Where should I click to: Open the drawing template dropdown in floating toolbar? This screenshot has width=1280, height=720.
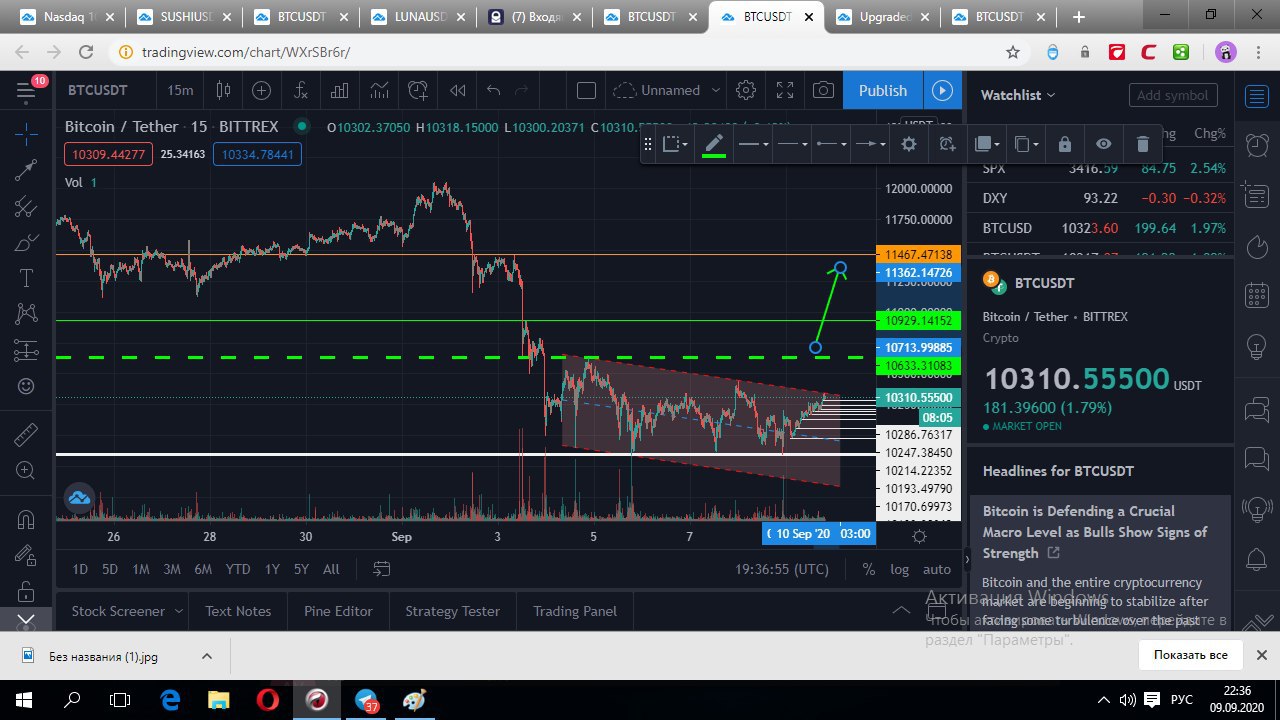tap(676, 144)
